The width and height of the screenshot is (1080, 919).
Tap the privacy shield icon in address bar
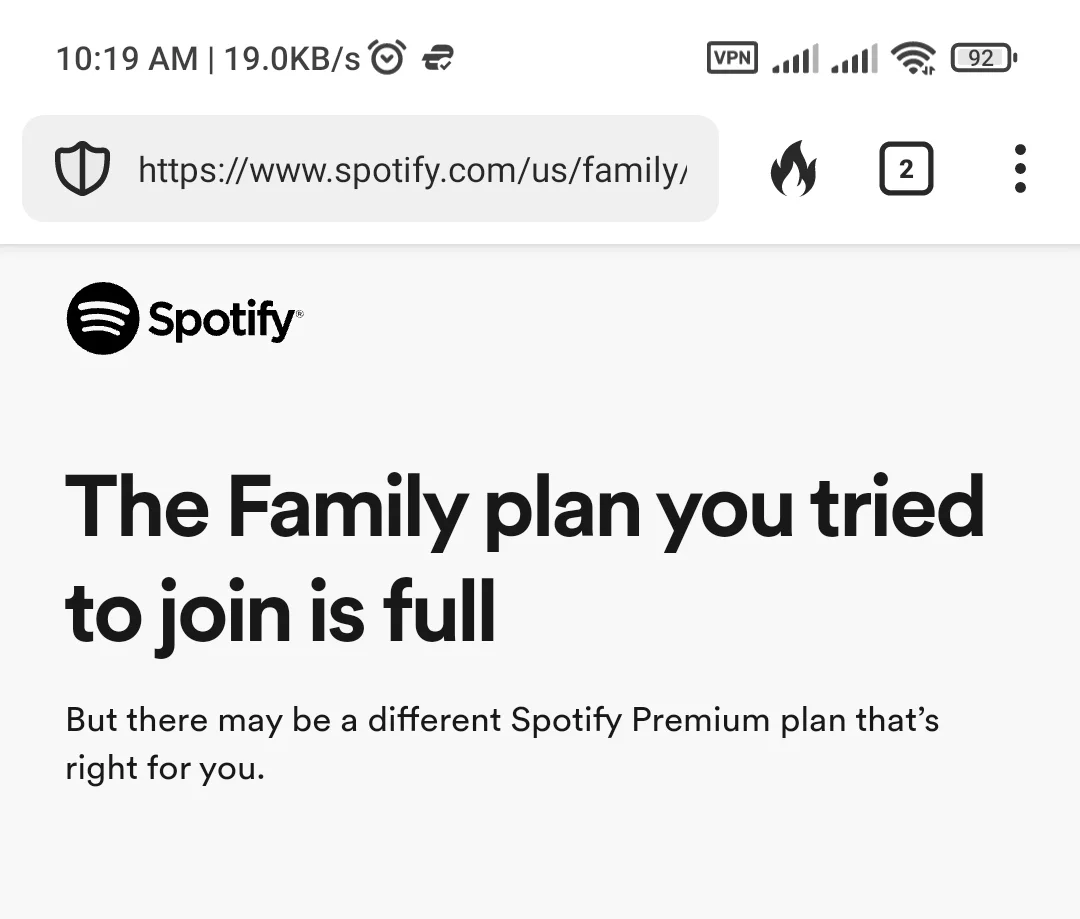82,168
